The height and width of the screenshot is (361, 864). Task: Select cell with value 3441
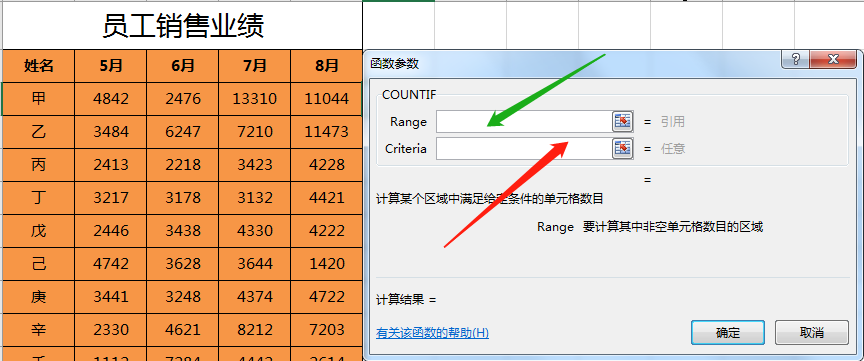pyautogui.click(x=111, y=298)
